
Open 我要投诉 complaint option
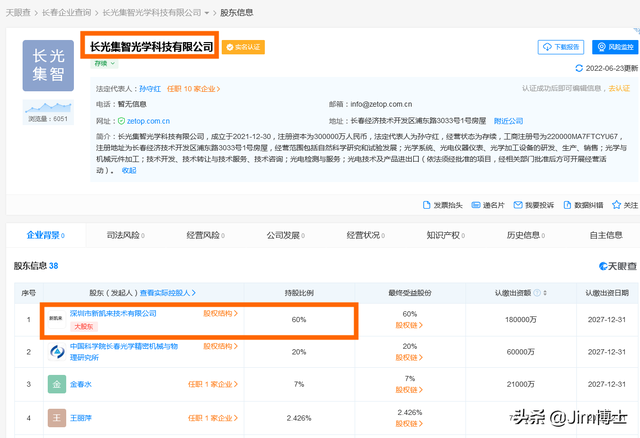[533, 205]
